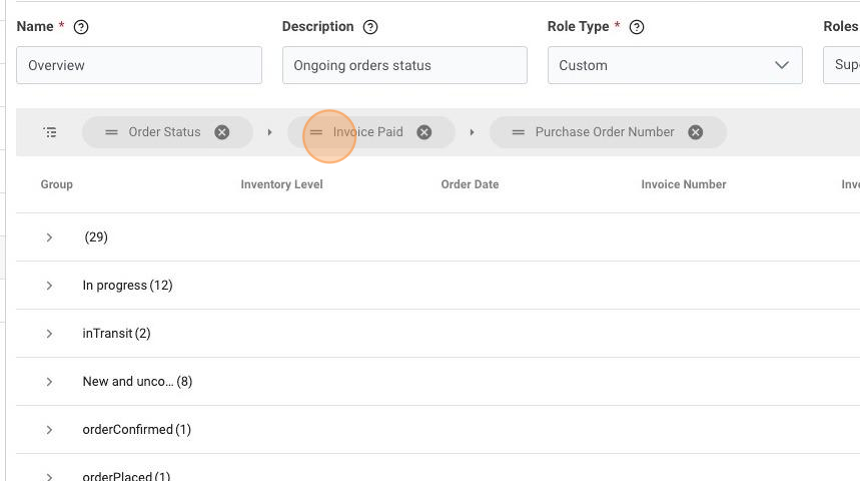This screenshot has width=860, height=481.
Task: Expand the orderConfirmed group row
Action: 49,429
